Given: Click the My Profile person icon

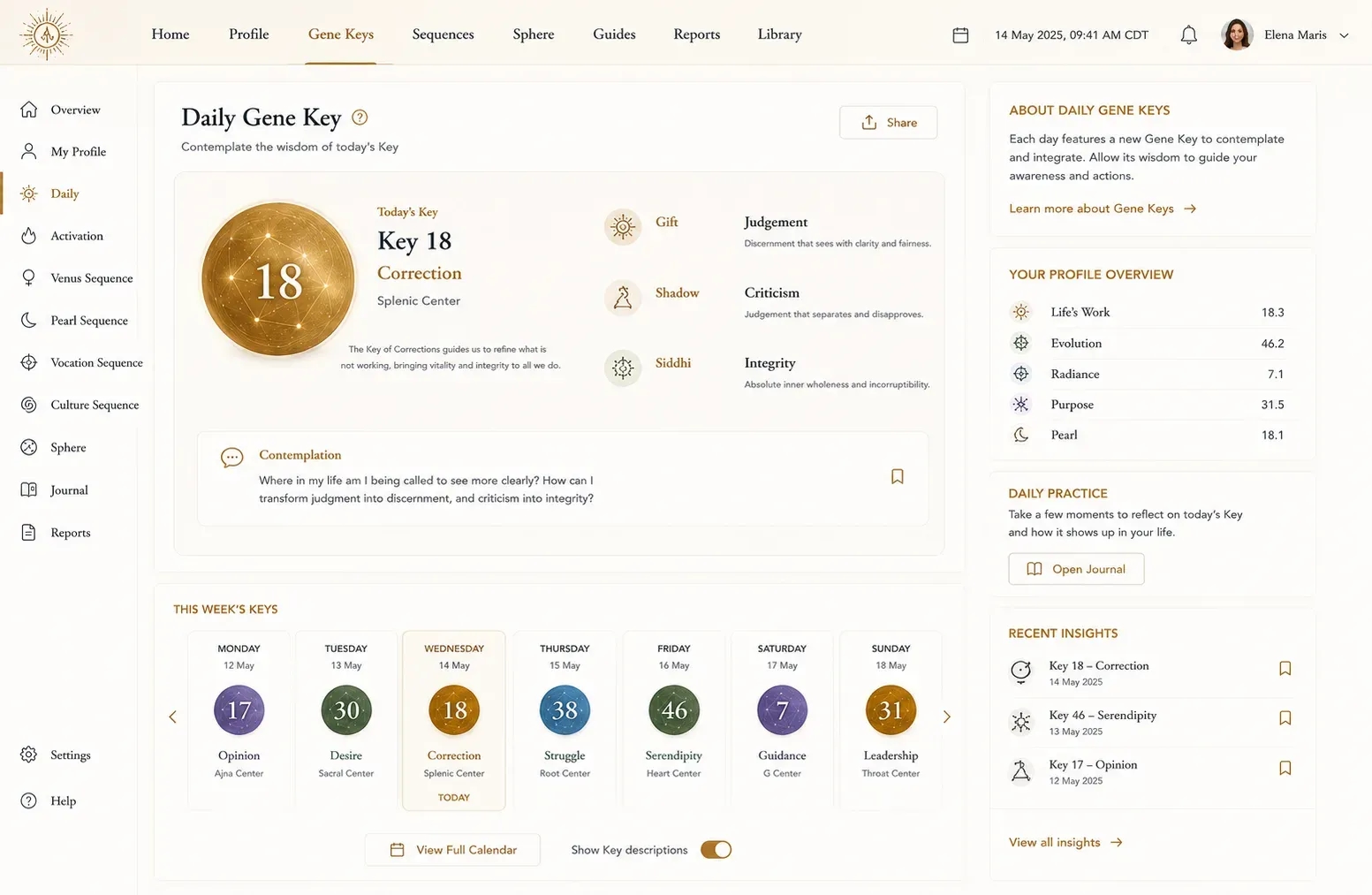Looking at the screenshot, I should [x=29, y=151].
